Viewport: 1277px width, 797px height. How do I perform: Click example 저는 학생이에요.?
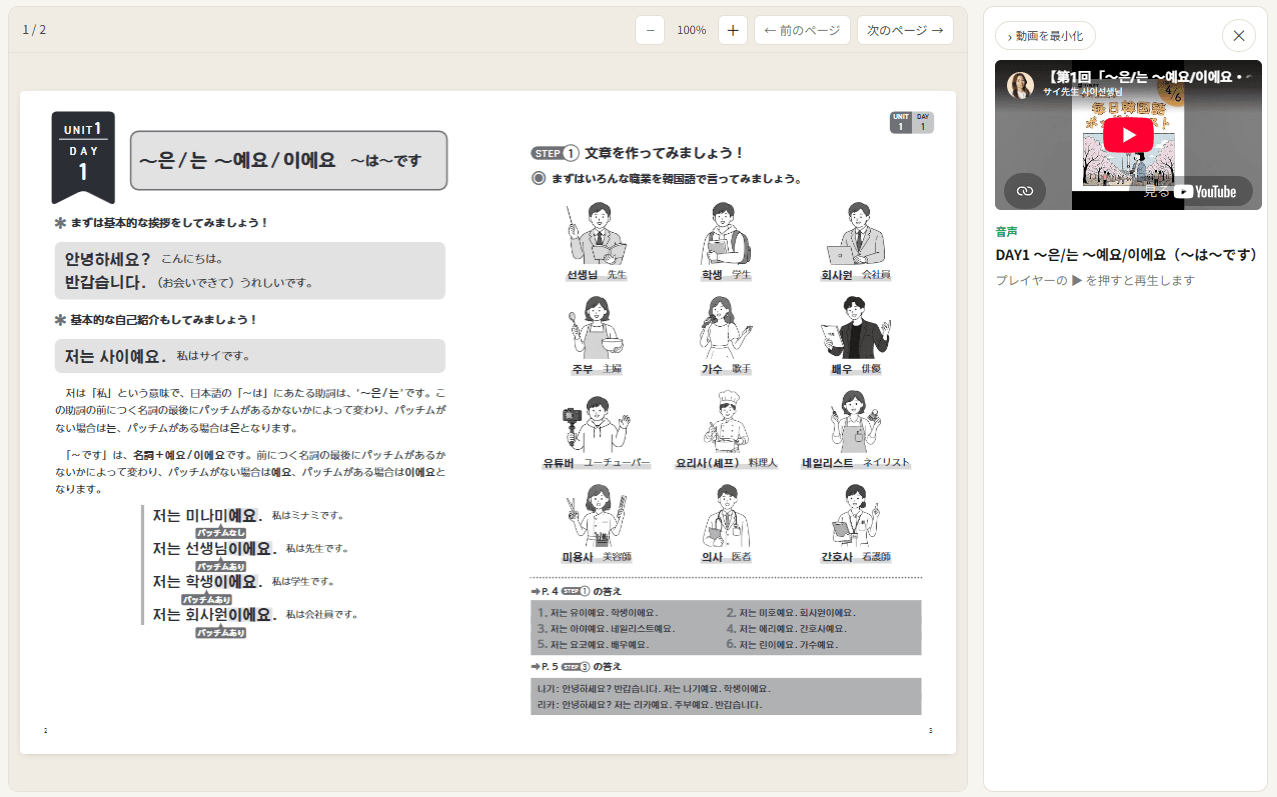click(x=207, y=582)
